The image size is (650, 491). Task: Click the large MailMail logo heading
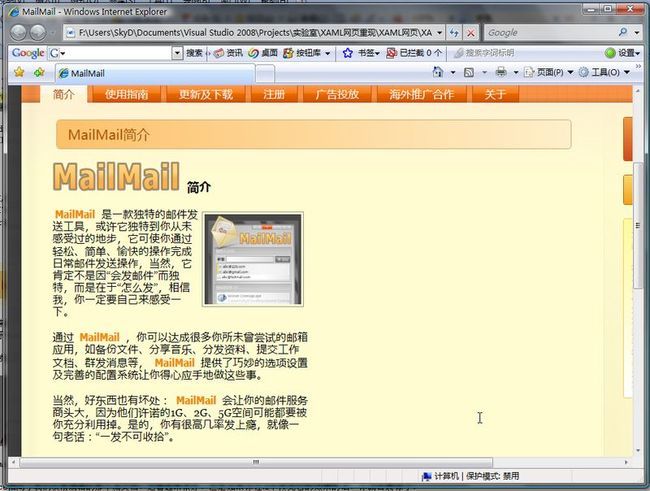tap(116, 177)
